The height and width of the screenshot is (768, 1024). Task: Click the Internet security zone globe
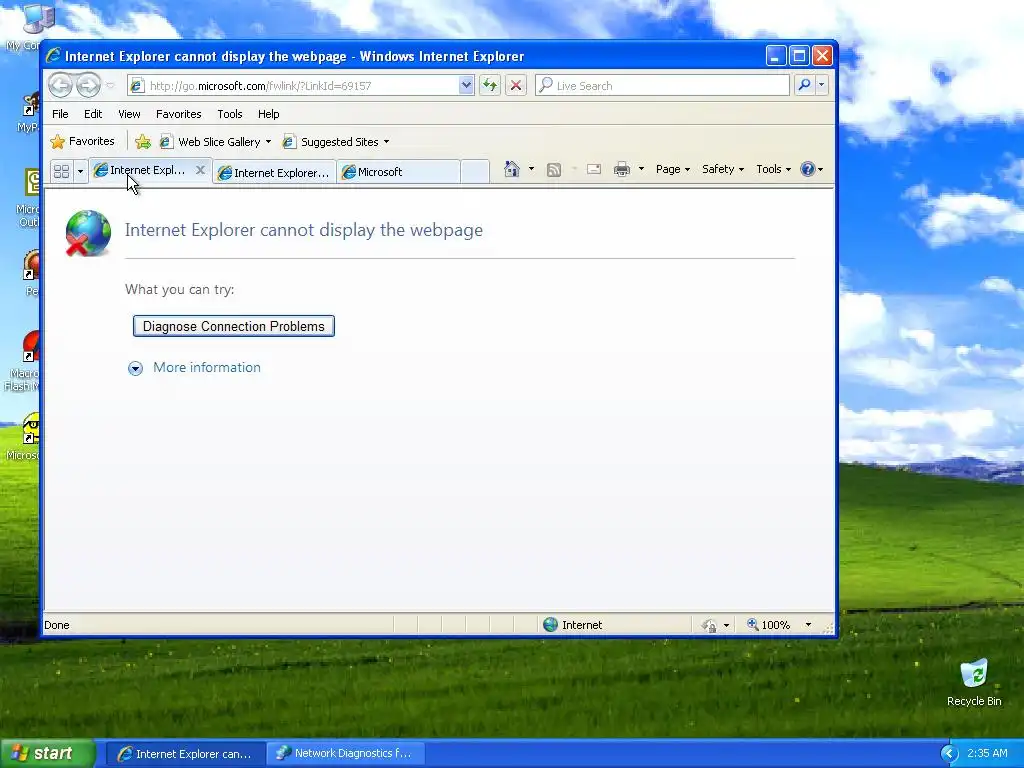[x=551, y=624]
